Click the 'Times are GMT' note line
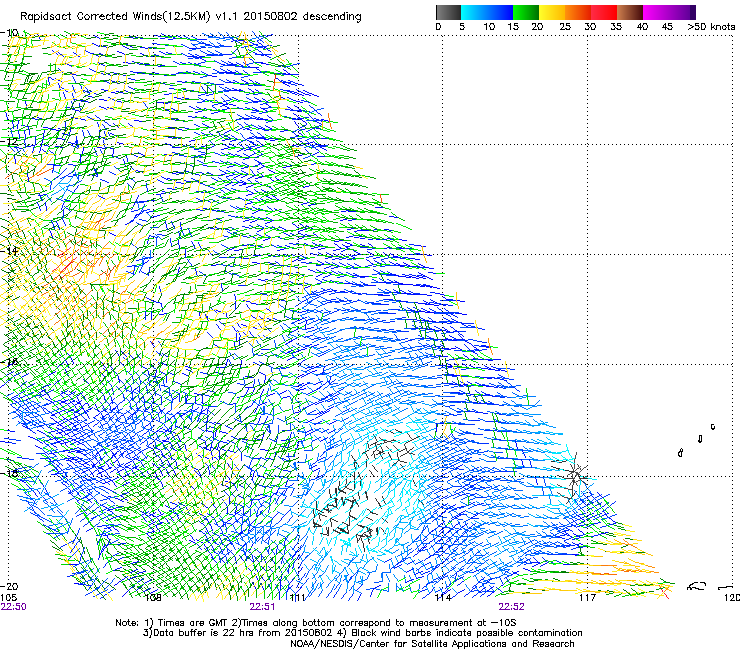 coord(316,623)
